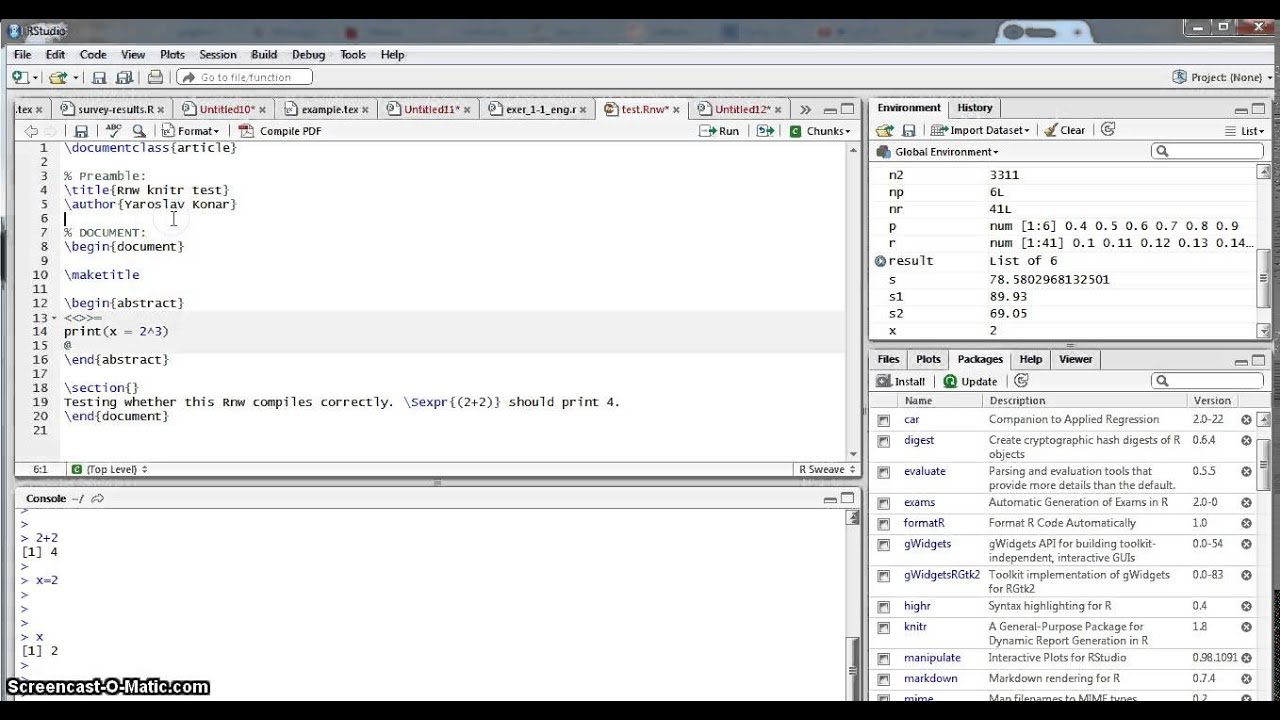1280x720 pixels.
Task: Run spell check on the document
Action: pos(113,131)
